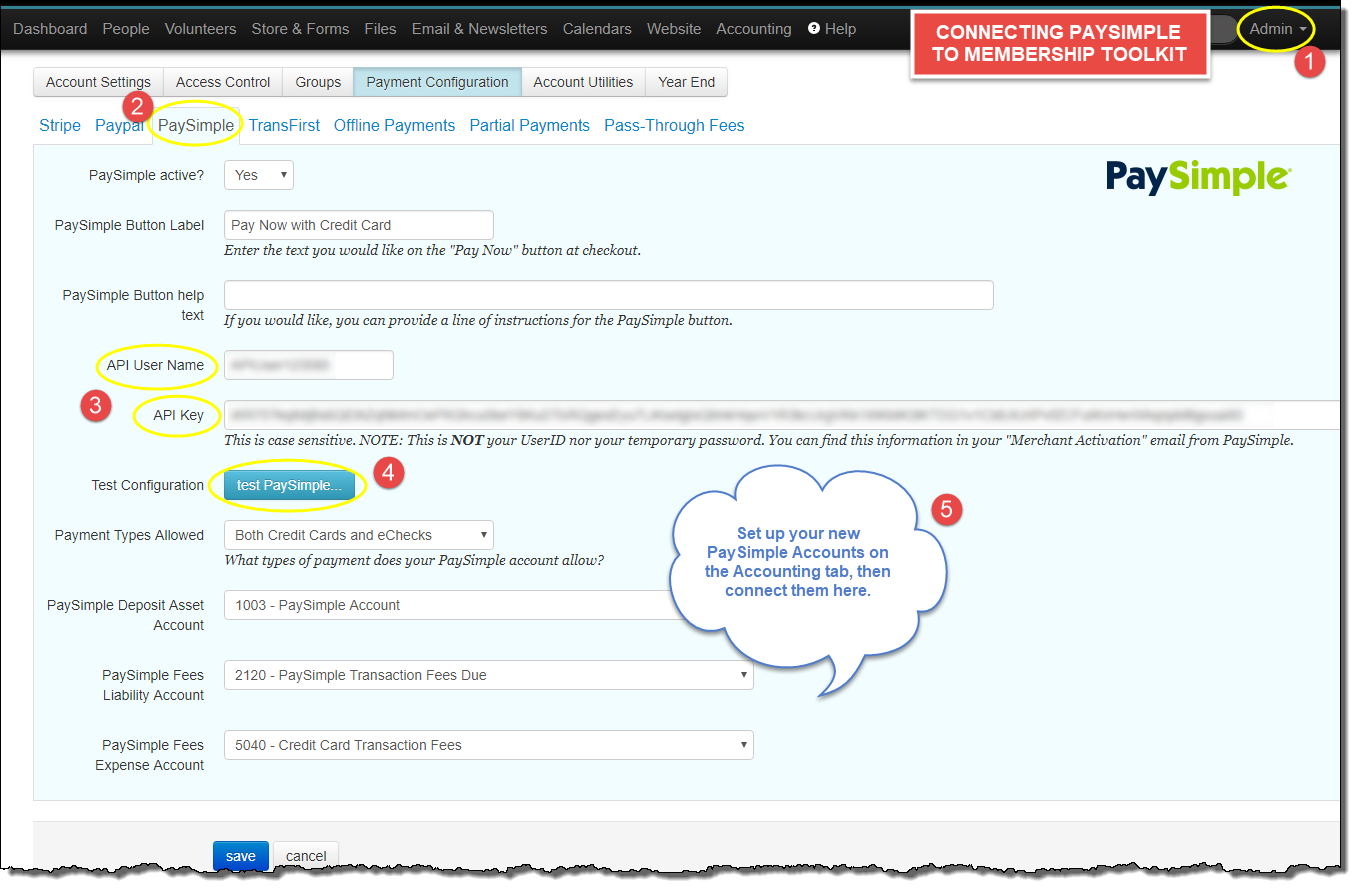Expand the Admin dropdown
Image resolution: width=1356 pixels, height=888 pixels.
(1277, 29)
